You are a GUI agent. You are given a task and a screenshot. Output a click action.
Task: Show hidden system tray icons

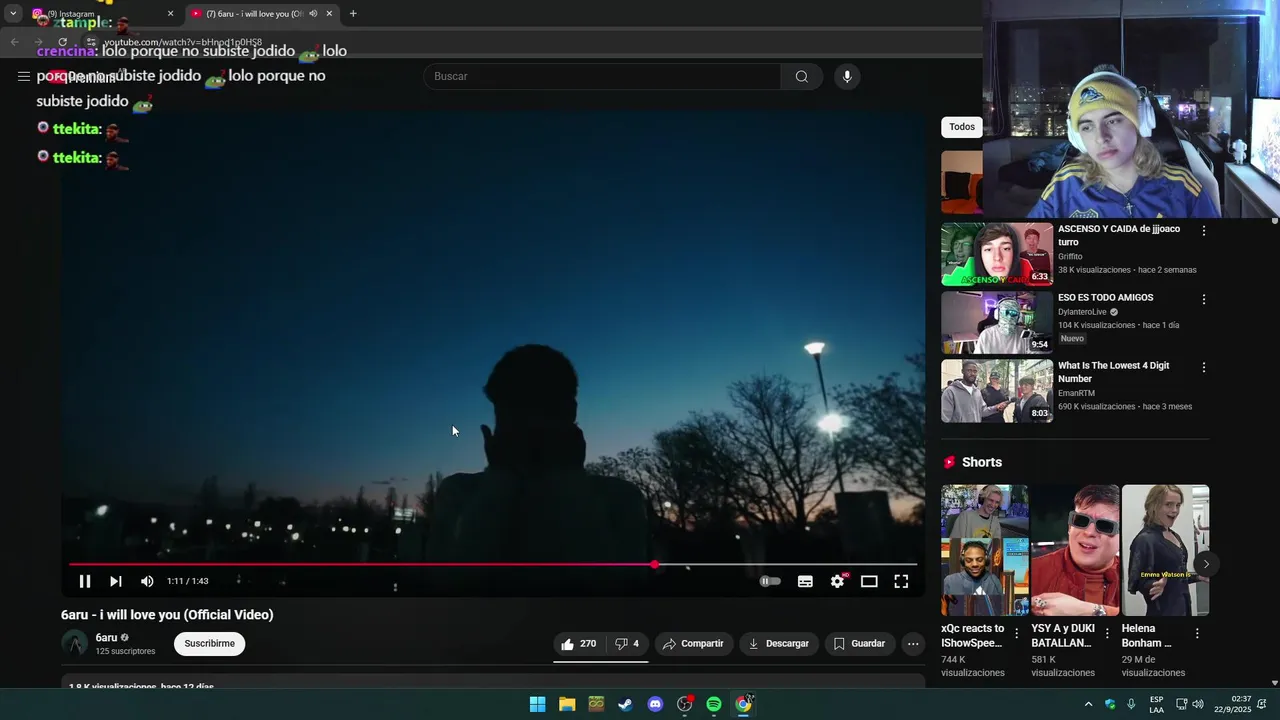pyautogui.click(x=1088, y=704)
